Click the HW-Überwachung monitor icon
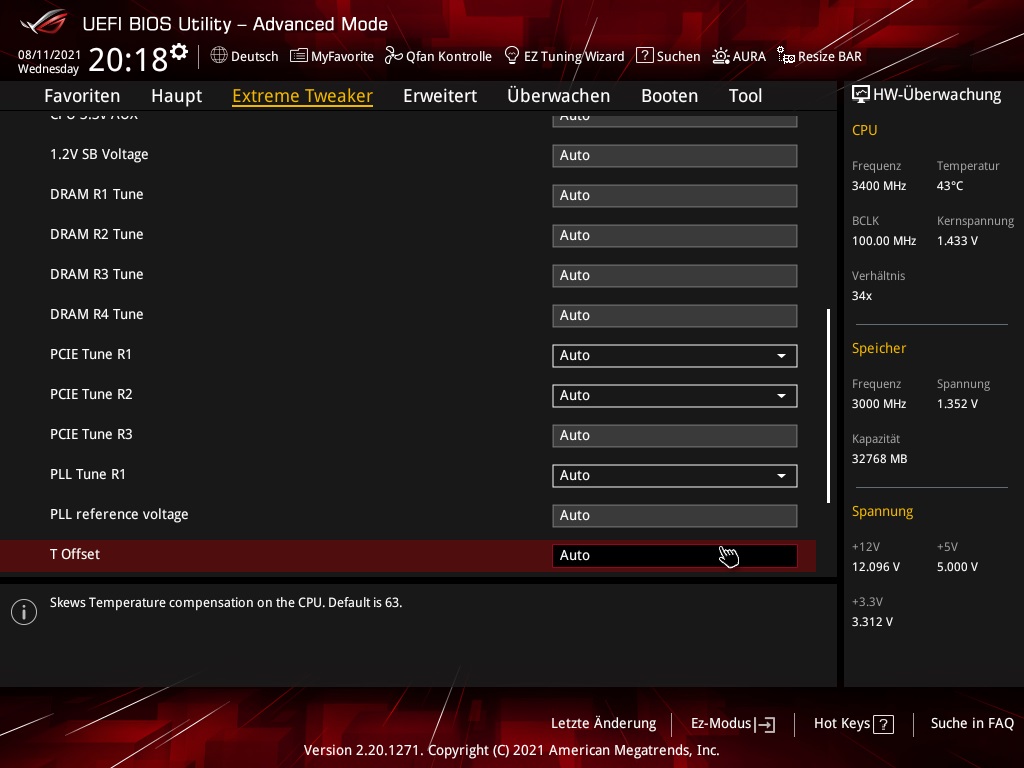The width and height of the screenshot is (1024, 768). click(x=861, y=95)
